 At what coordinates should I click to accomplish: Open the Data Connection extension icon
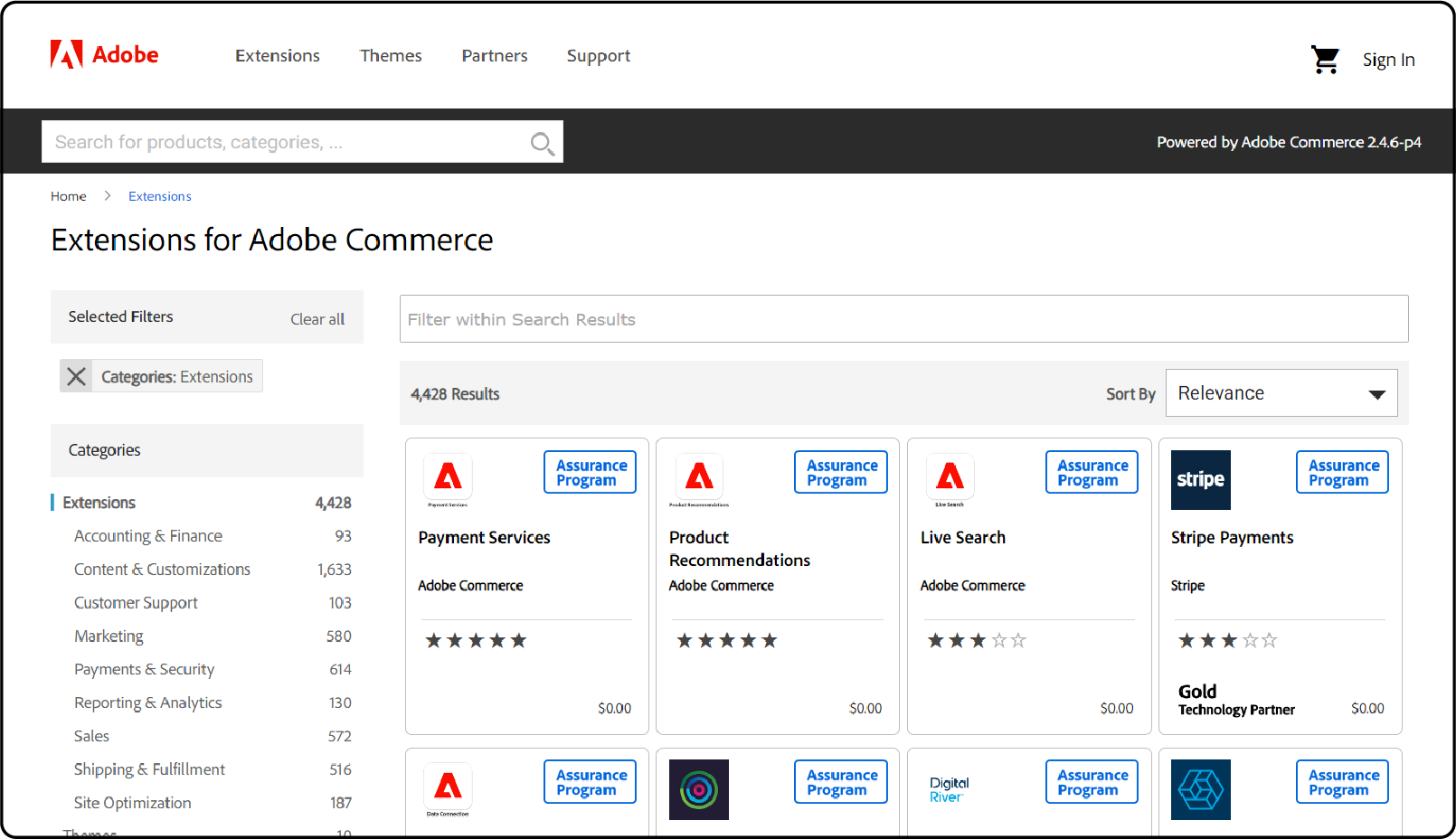pyautogui.click(x=447, y=787)
